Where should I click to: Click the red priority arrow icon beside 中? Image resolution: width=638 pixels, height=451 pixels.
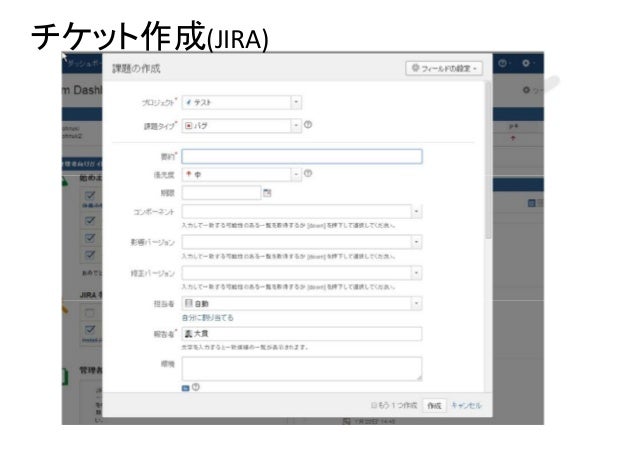click(188, 174)
